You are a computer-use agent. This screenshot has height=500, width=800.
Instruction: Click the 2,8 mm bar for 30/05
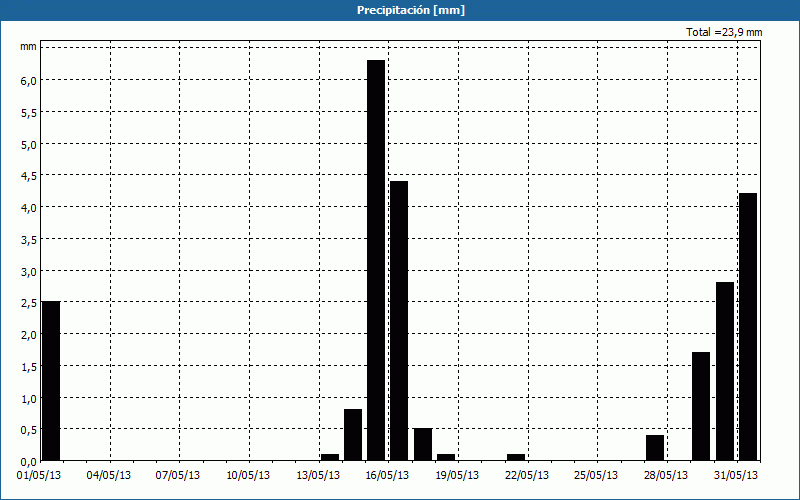(725, 371)
